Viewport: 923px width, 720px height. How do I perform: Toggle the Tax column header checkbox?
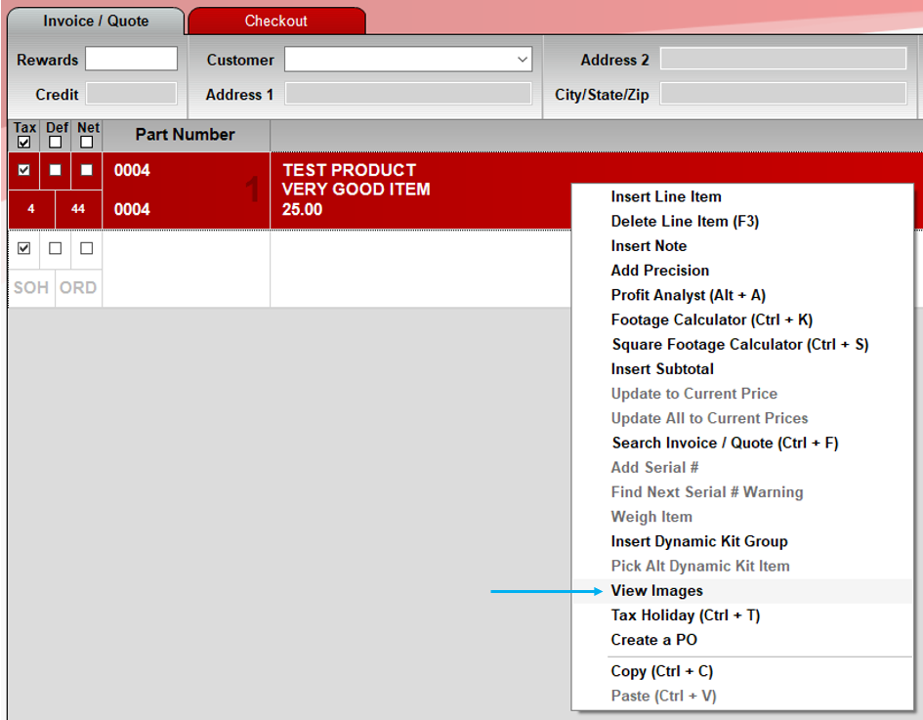(24, 142)
